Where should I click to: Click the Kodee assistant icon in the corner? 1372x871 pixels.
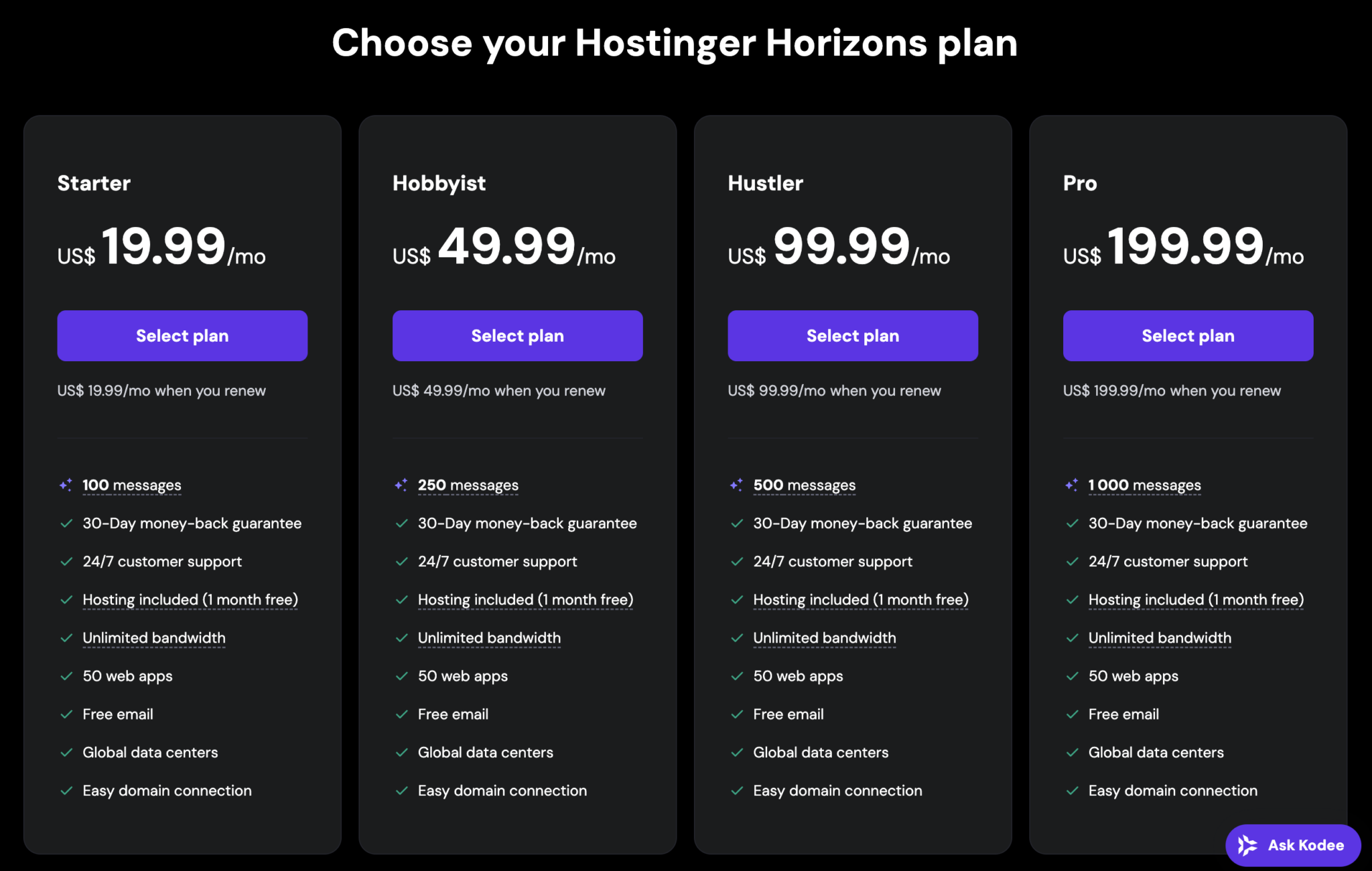1246,845
